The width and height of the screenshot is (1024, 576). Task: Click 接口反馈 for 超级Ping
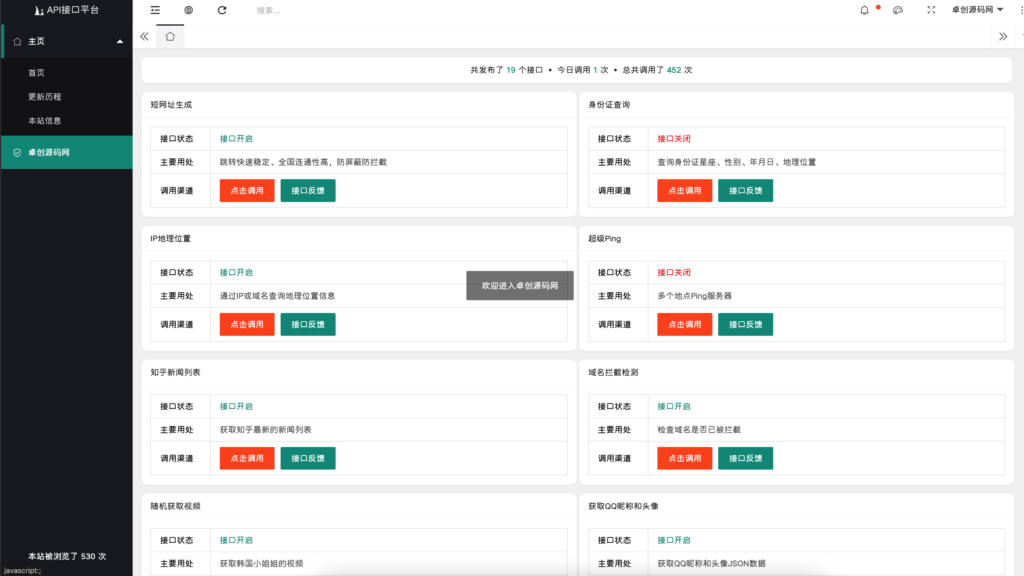pos(745,325)
